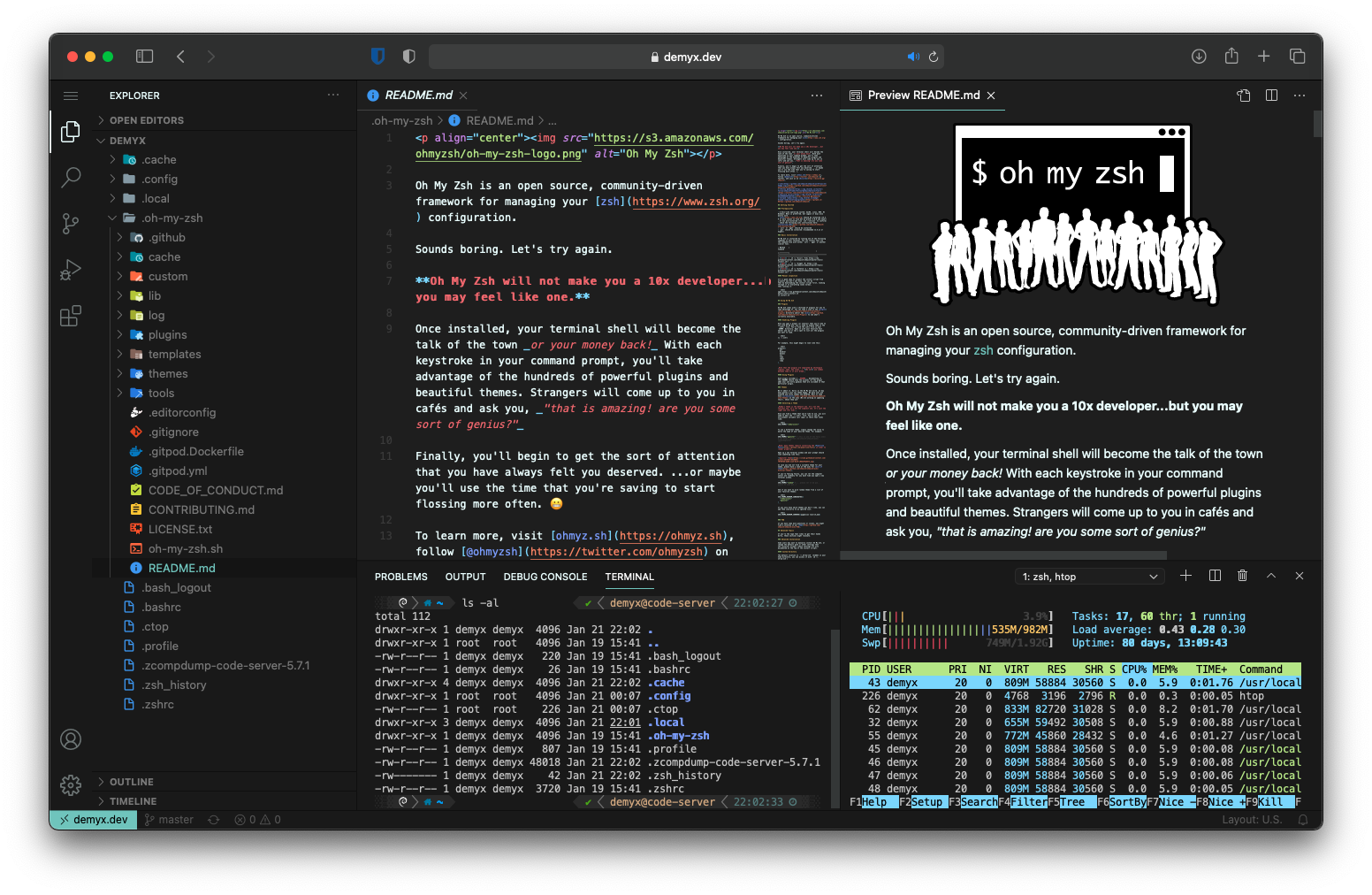Click Show Source icon in preview pane
The width and height of the screenshot is (1372, 895).
tap(1244, 96)
